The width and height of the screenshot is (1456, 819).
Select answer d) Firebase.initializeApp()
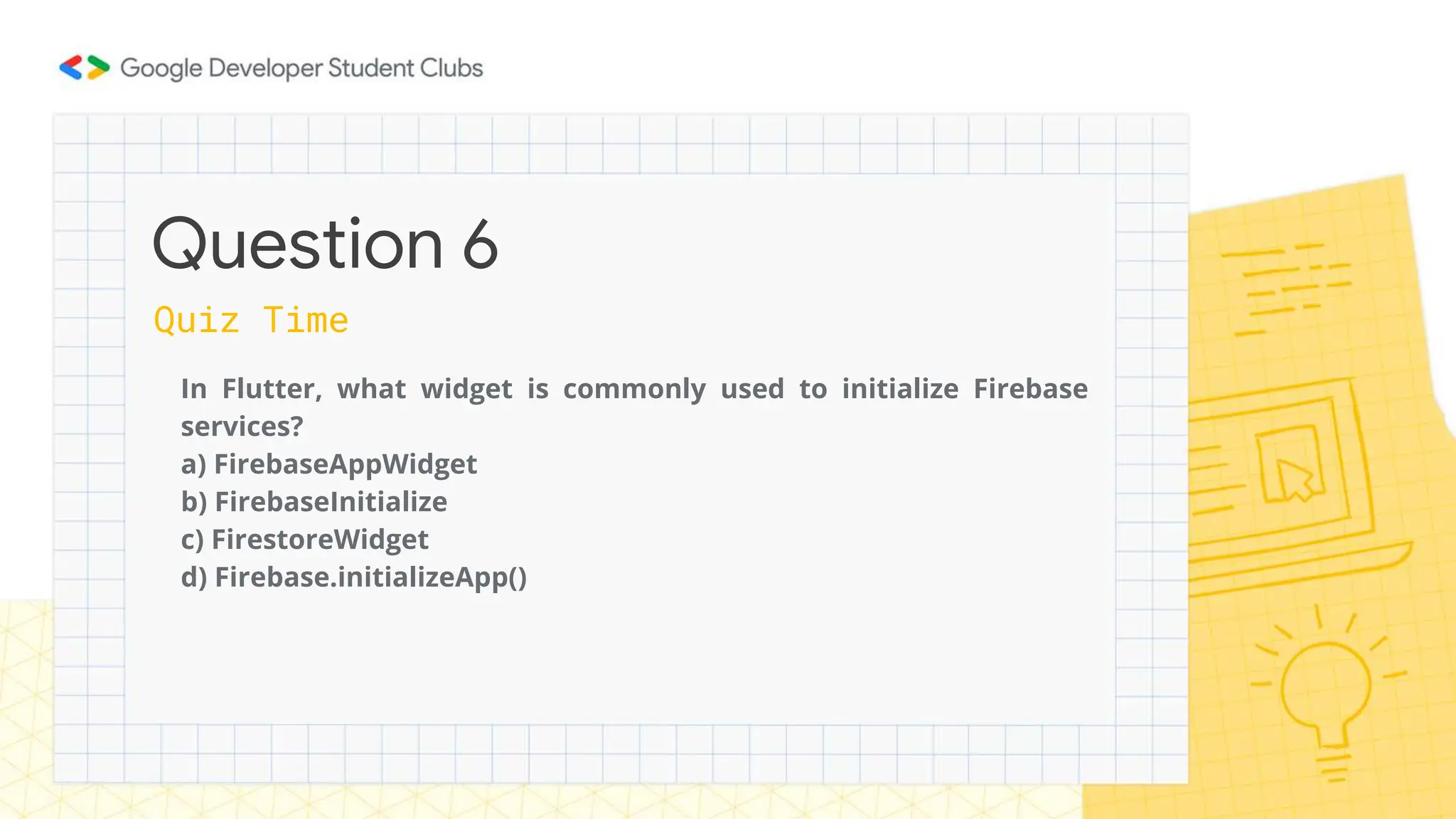tap(354, 577)
